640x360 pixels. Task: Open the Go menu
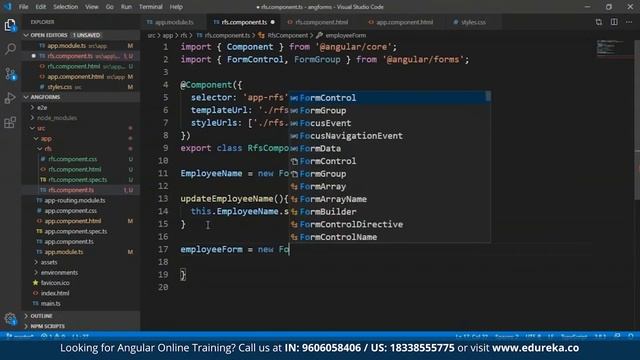coord(109,7)
